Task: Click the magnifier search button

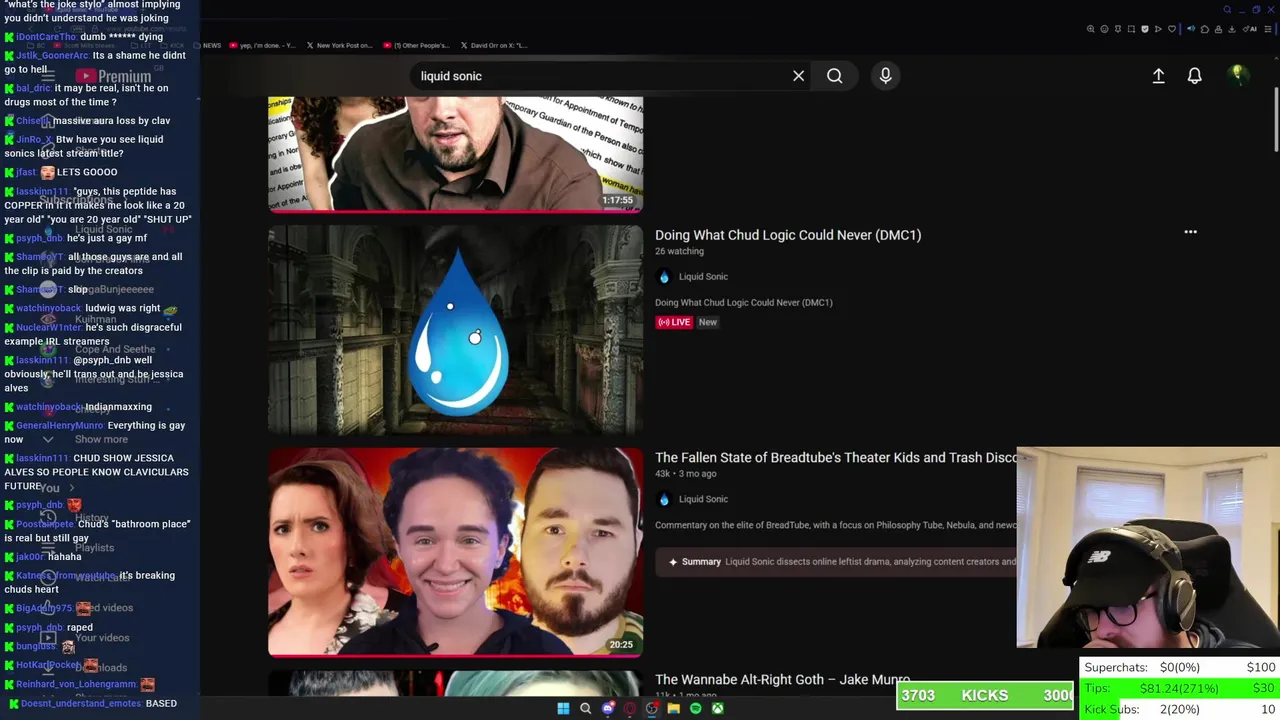Action: click(x=834, y=76)
